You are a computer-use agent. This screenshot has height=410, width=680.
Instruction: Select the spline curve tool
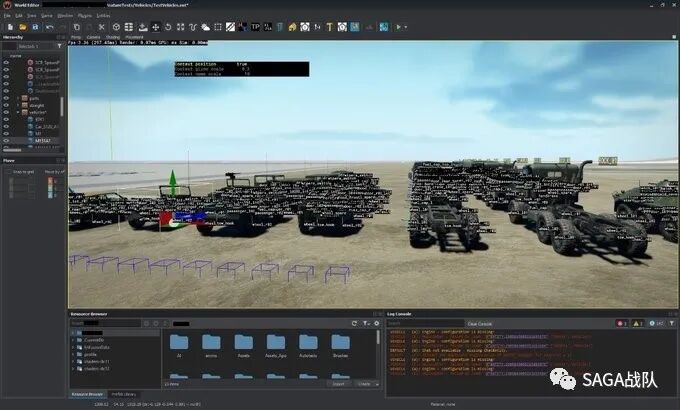pos(193,27)
